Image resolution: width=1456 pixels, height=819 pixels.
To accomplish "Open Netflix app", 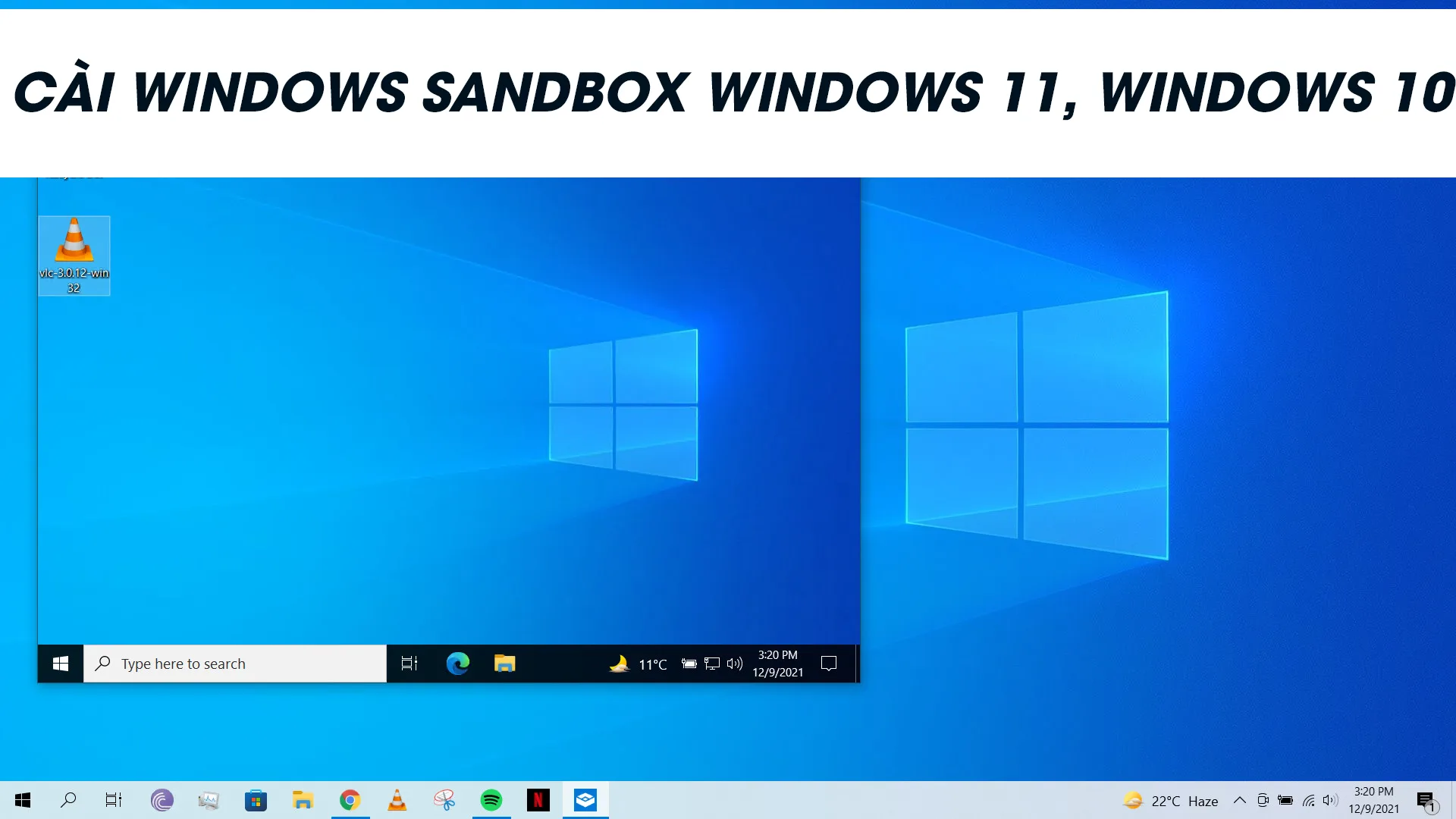I will click(539, 800).
